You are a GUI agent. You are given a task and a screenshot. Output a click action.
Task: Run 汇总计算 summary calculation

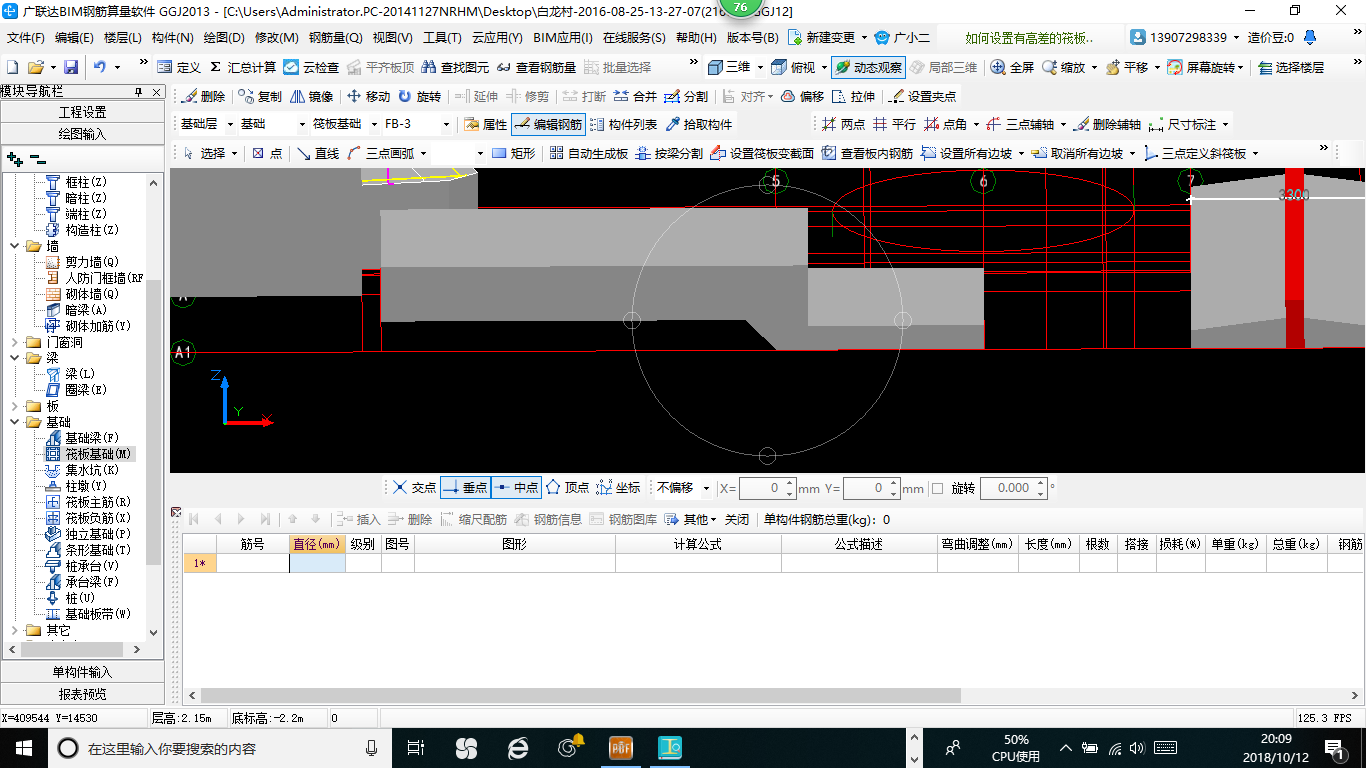[243, 67]
